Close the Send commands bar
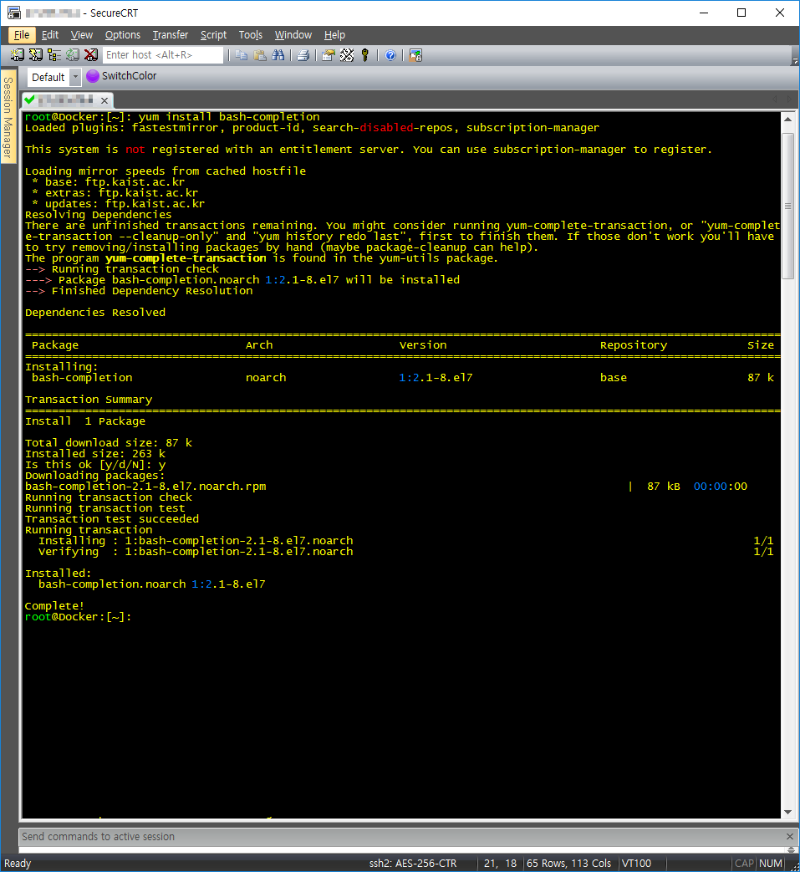800x872 pixels. (789, 836)
